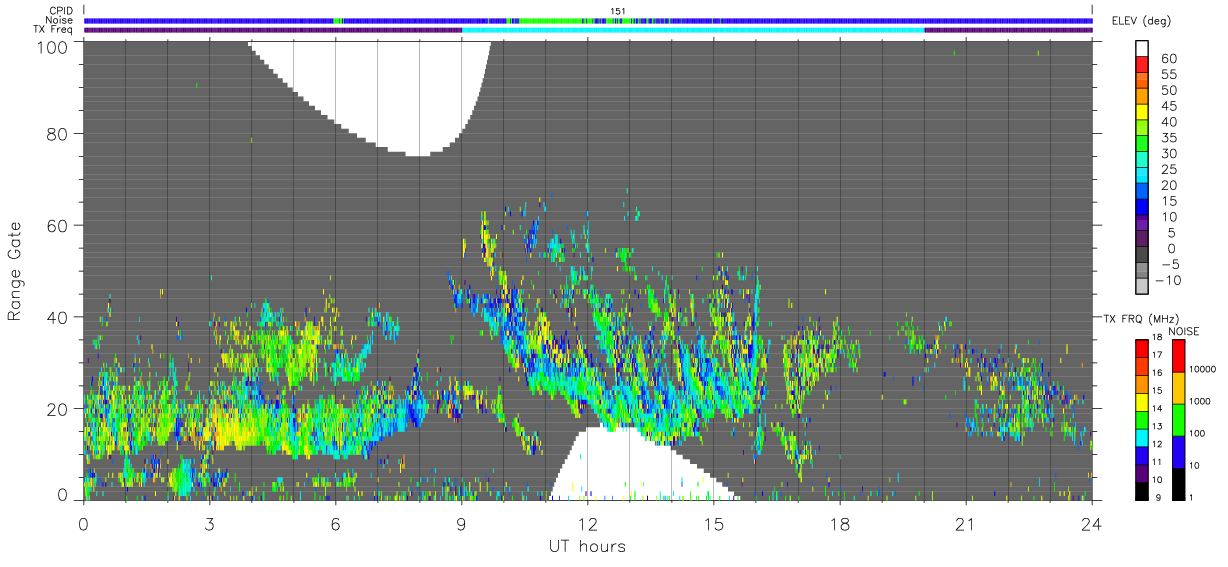Click x-axis tick label '18'
The image size is (1228, 567).
click(839, 523)
